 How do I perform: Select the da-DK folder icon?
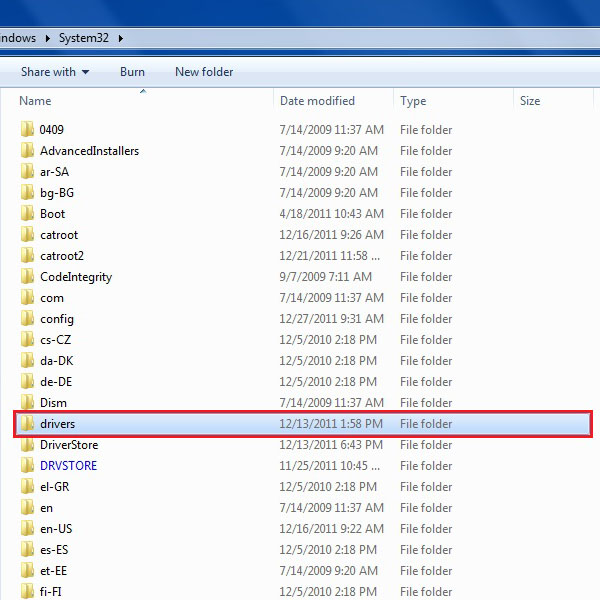point(27,361)
